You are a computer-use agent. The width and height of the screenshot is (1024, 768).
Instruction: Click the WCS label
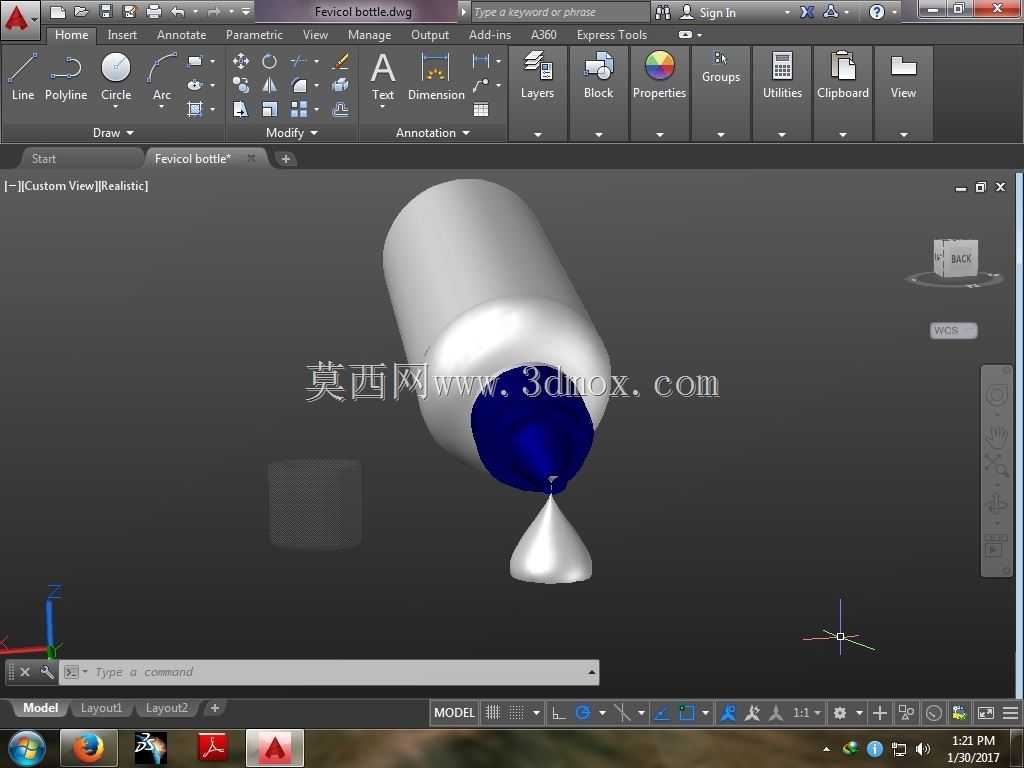[953, 330]
